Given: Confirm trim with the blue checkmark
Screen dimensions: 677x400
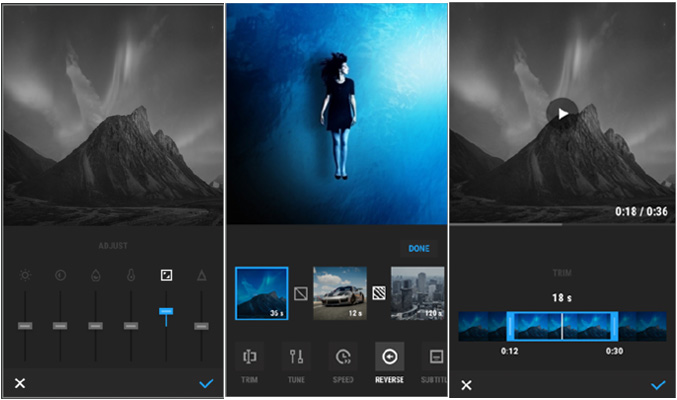Looking at the screenshot, I should point(658,385).
